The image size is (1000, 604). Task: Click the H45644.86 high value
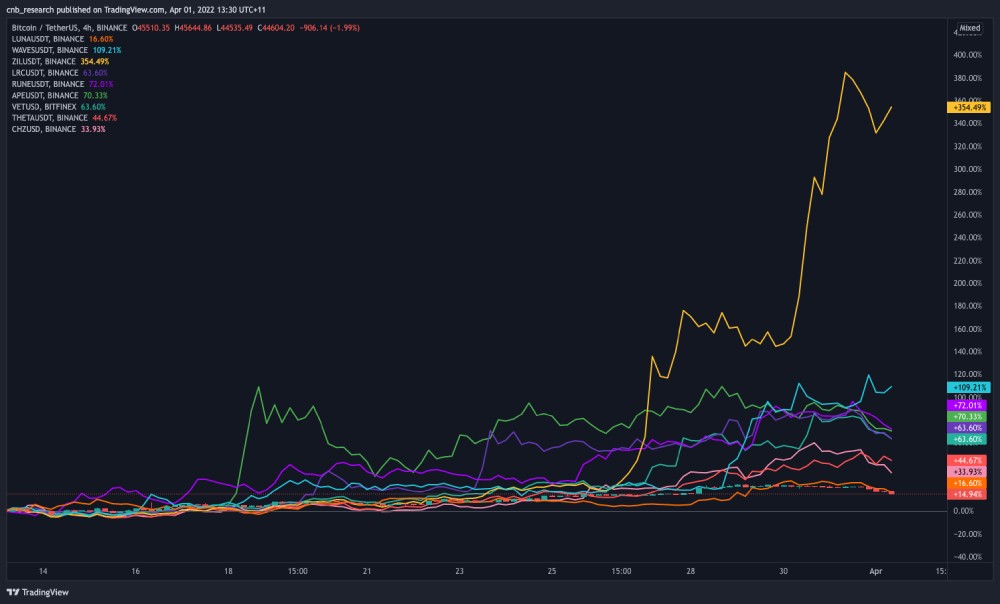pyautogui.click(x=193, y=28)
